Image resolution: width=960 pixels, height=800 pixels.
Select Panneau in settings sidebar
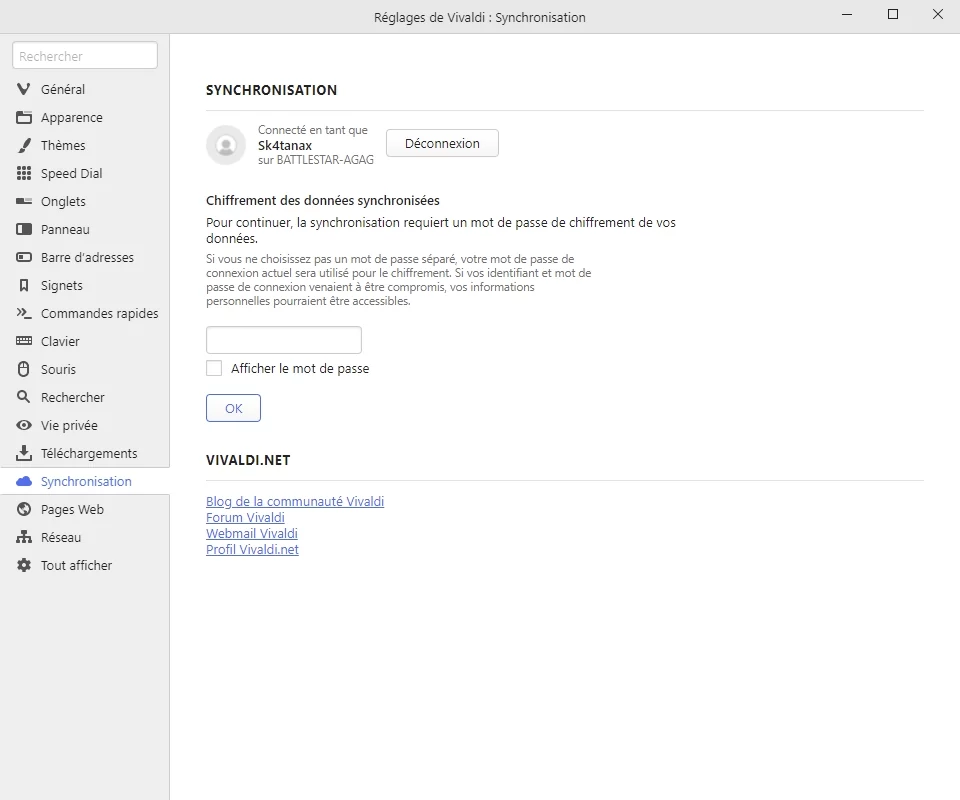pyautogui.click(x=84, y=230)
